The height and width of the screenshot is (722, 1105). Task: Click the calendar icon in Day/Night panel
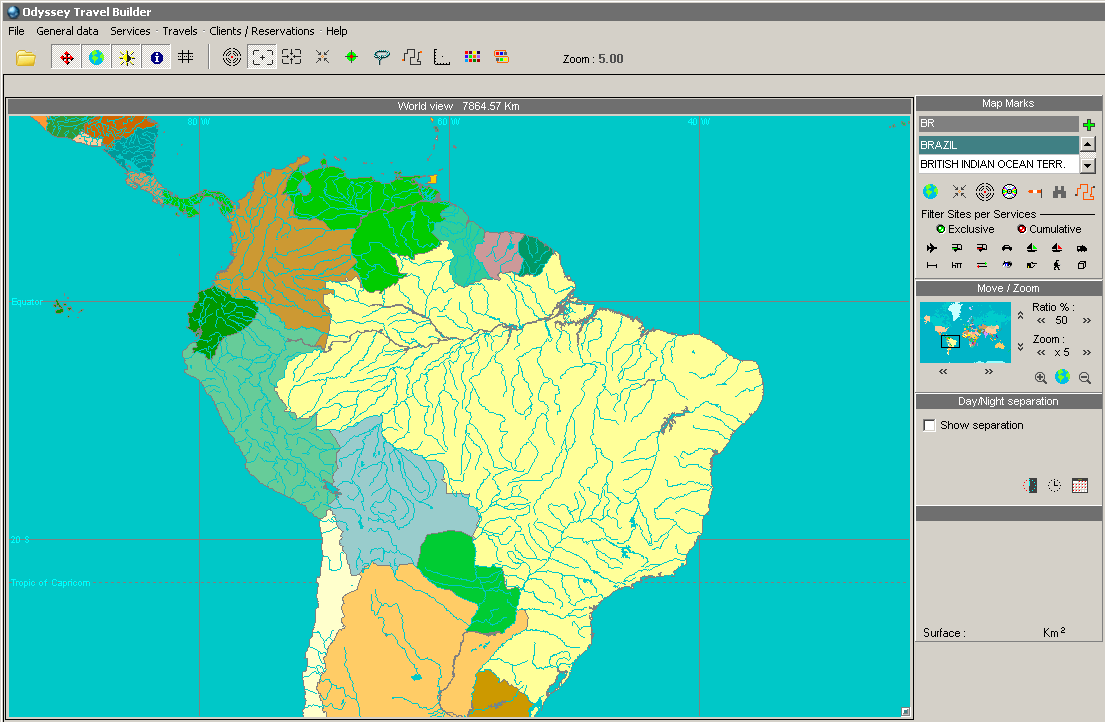tap(1080, 485)
